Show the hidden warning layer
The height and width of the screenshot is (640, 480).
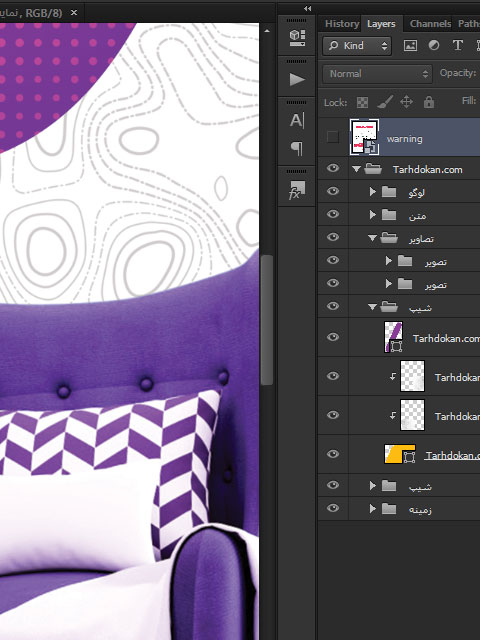(333, 137)
